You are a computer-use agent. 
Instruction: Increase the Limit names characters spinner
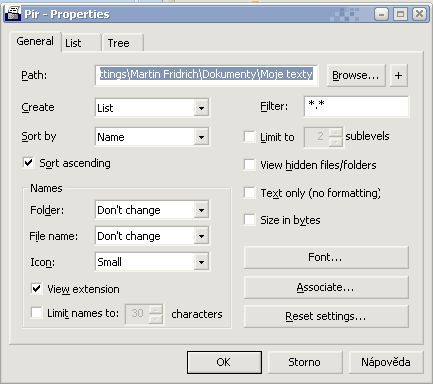(156, 309)
